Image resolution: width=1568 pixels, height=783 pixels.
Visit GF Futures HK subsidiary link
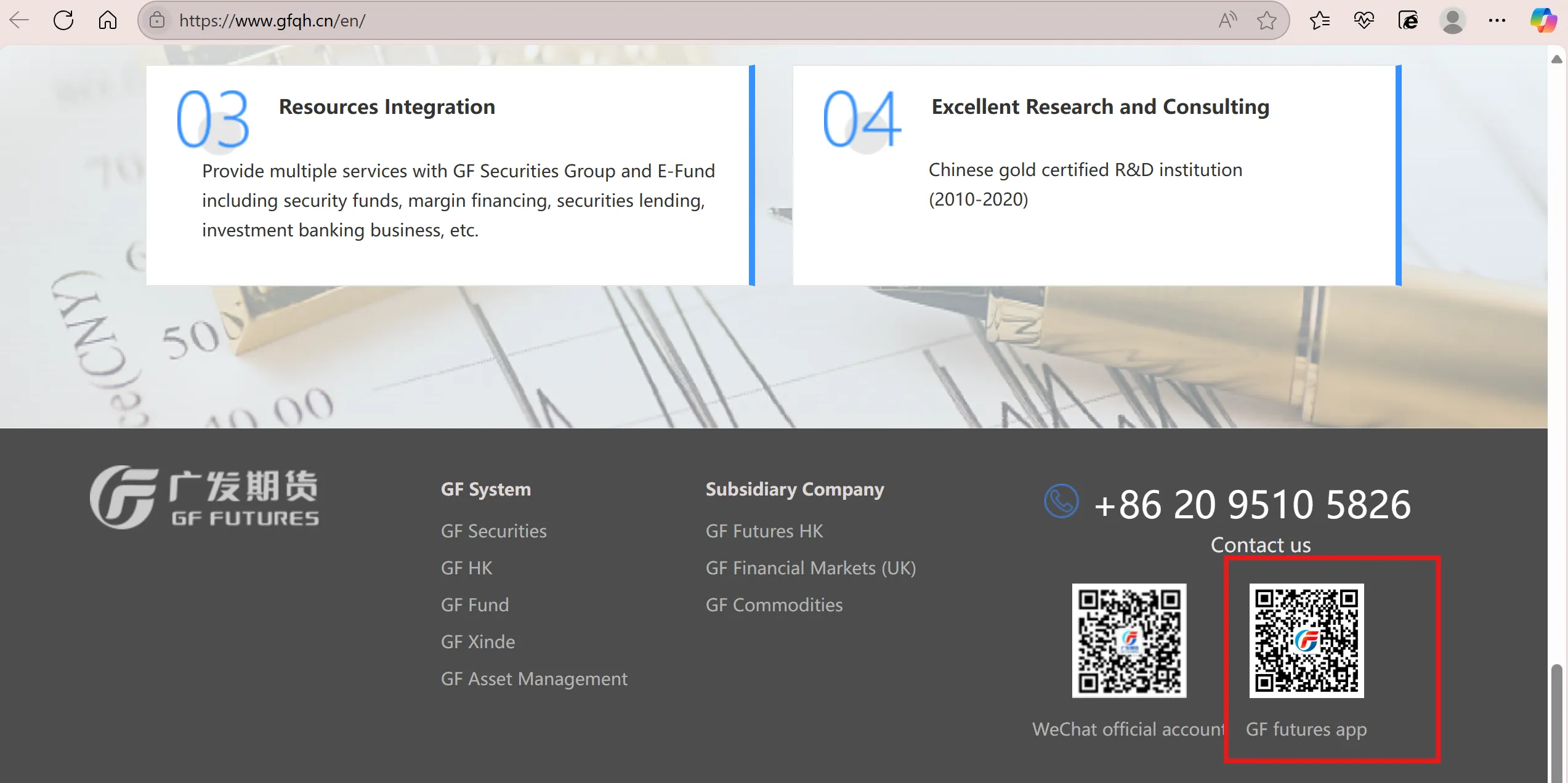764,531
